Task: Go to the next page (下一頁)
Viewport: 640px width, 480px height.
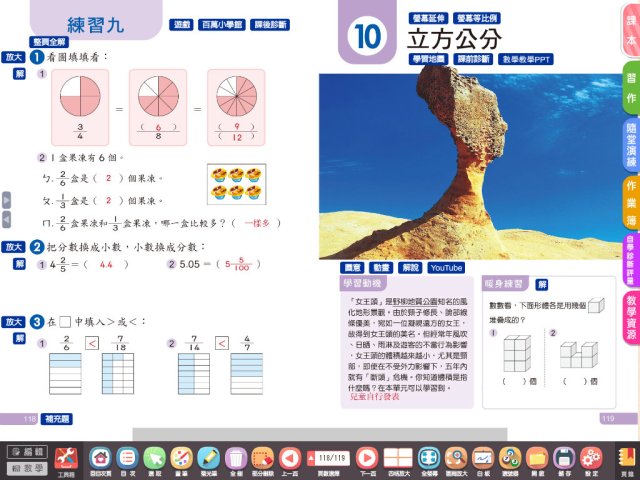Action: click(367, 457)
